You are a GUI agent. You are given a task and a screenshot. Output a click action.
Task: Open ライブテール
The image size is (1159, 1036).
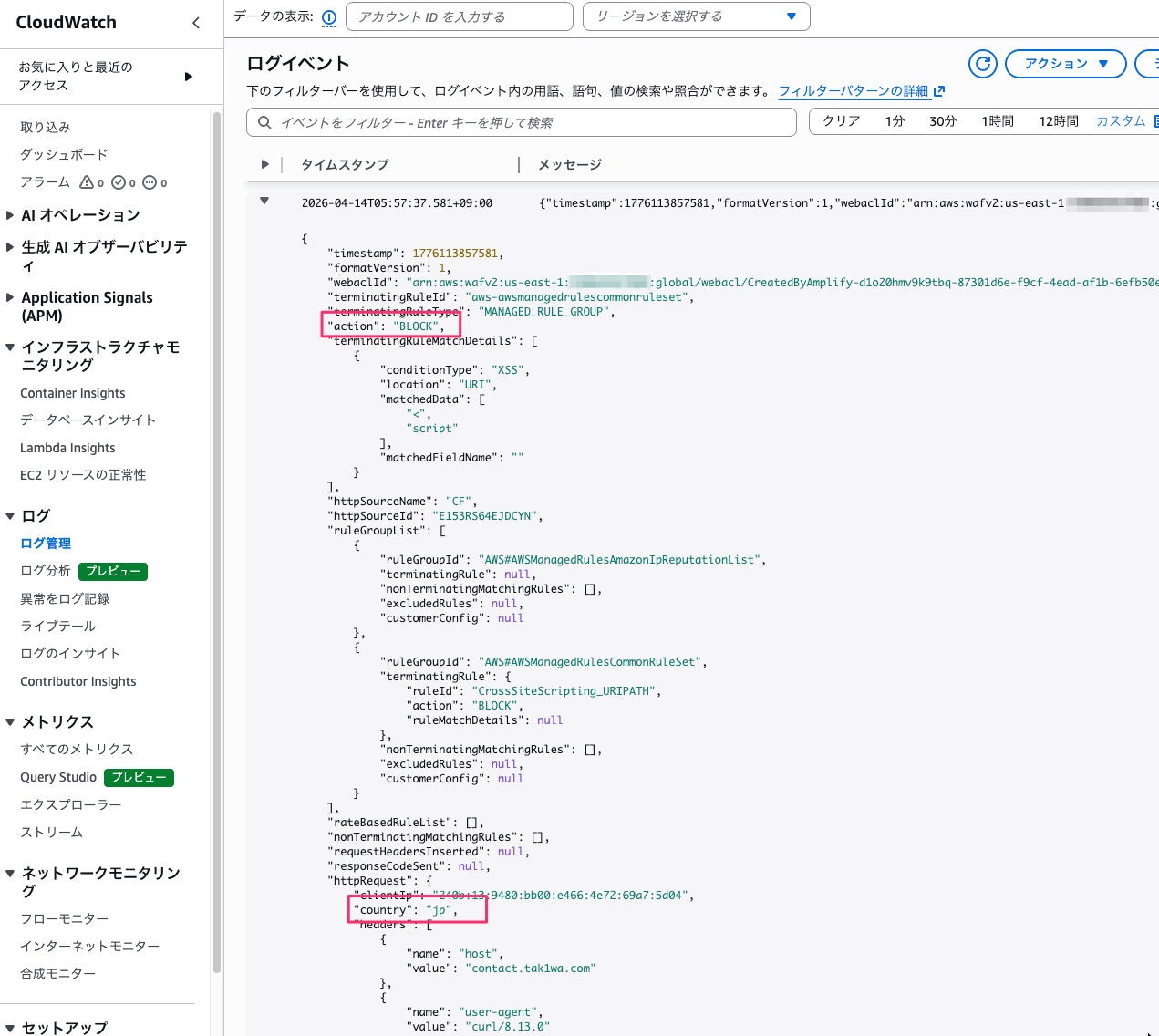click(58, 627)
